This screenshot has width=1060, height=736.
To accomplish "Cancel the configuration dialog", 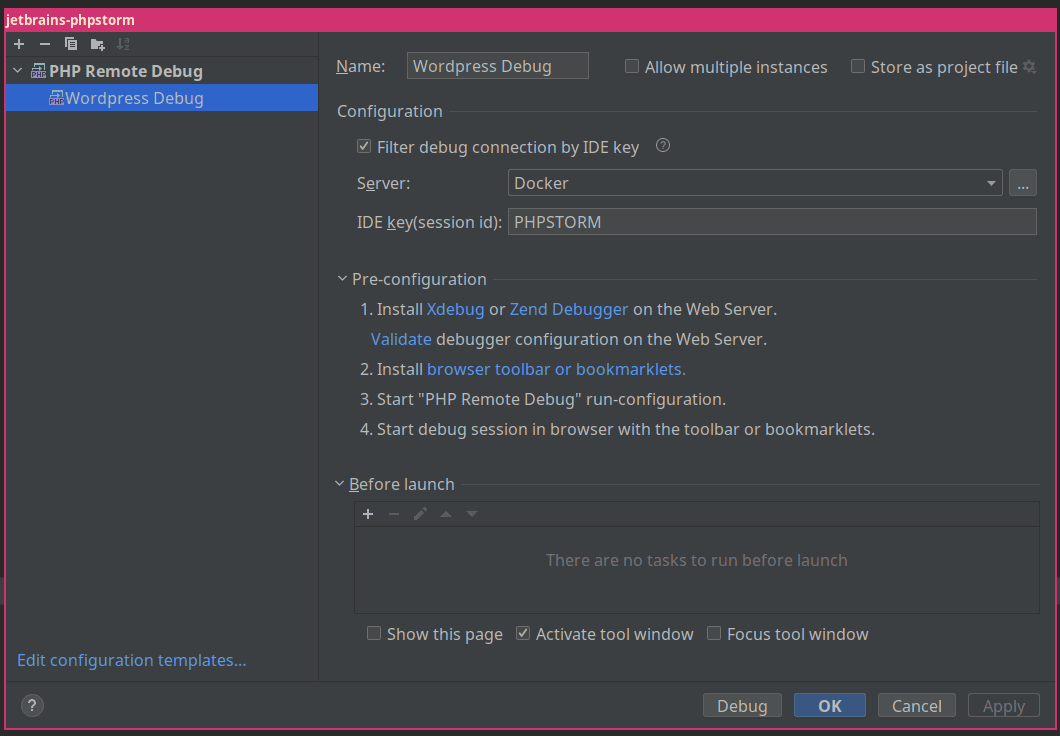I will (x=917, y=706).
